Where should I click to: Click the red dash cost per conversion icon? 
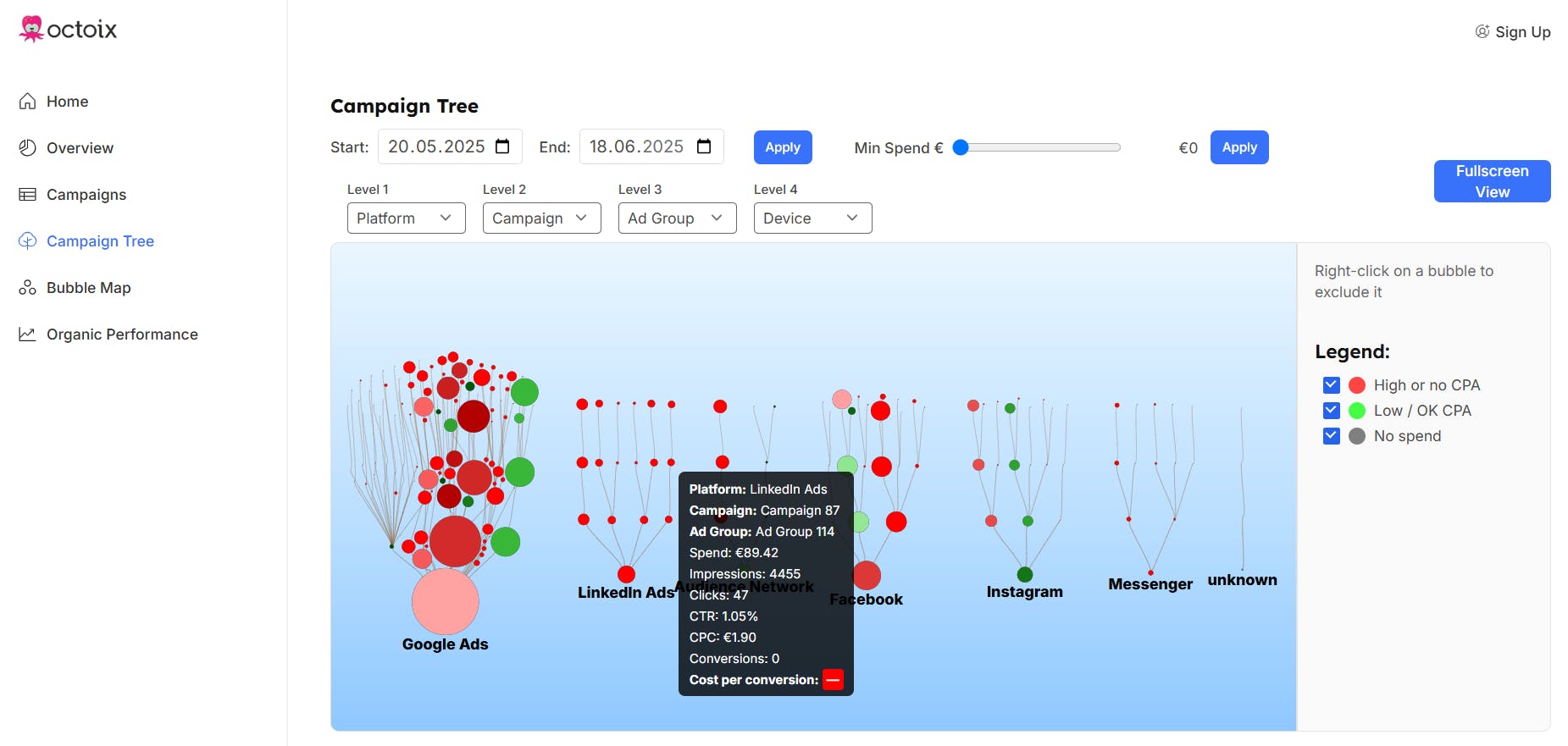click(x=833, y=680)
